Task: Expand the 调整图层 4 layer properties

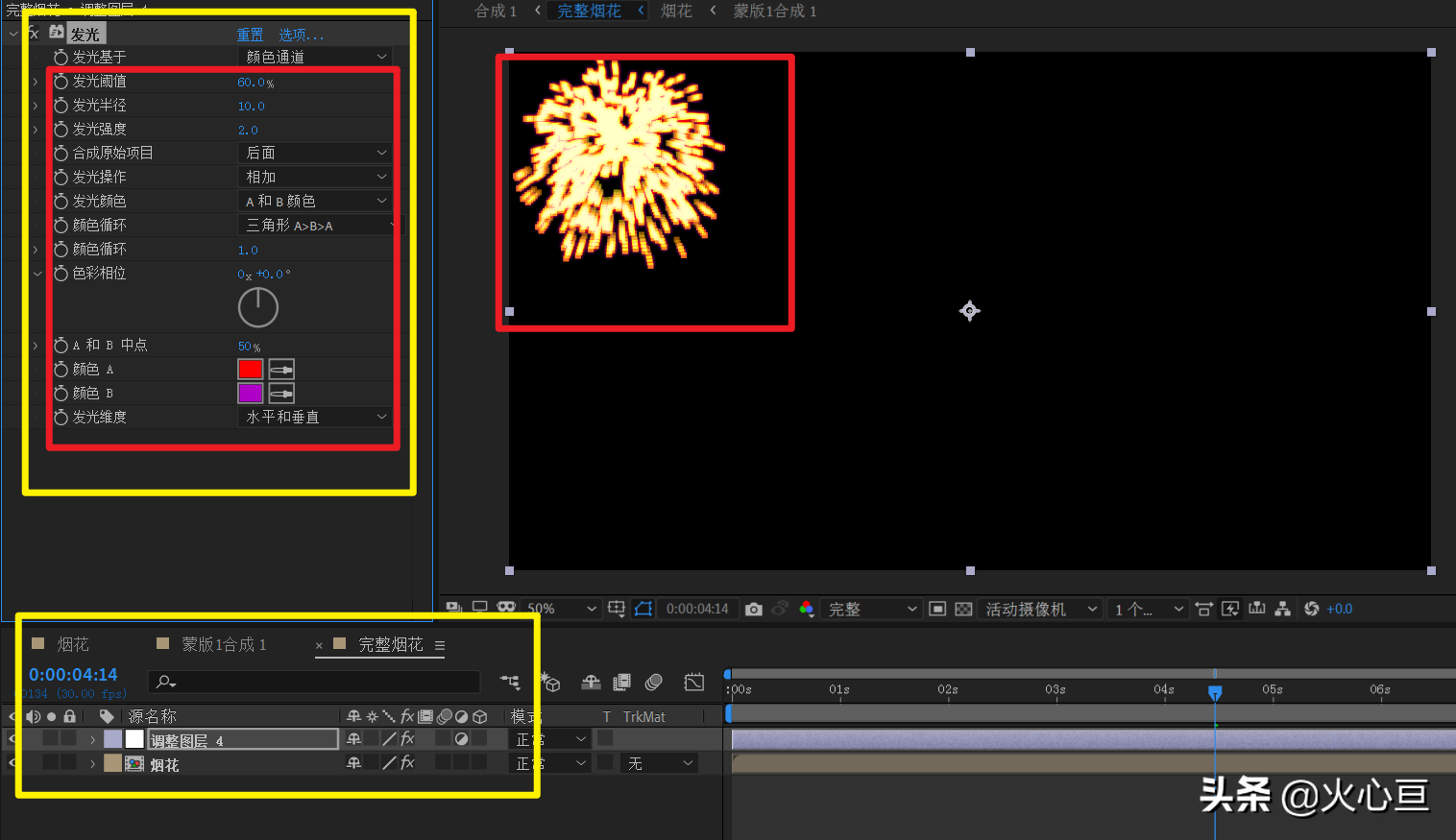Action: 93,739
